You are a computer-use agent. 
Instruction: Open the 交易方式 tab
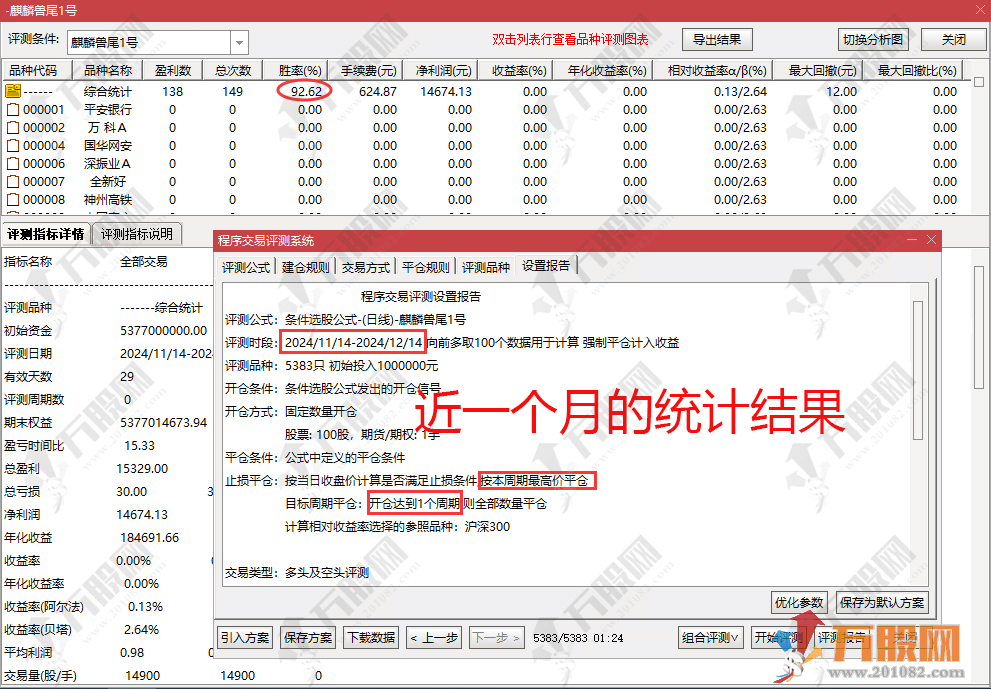[366, 267]
